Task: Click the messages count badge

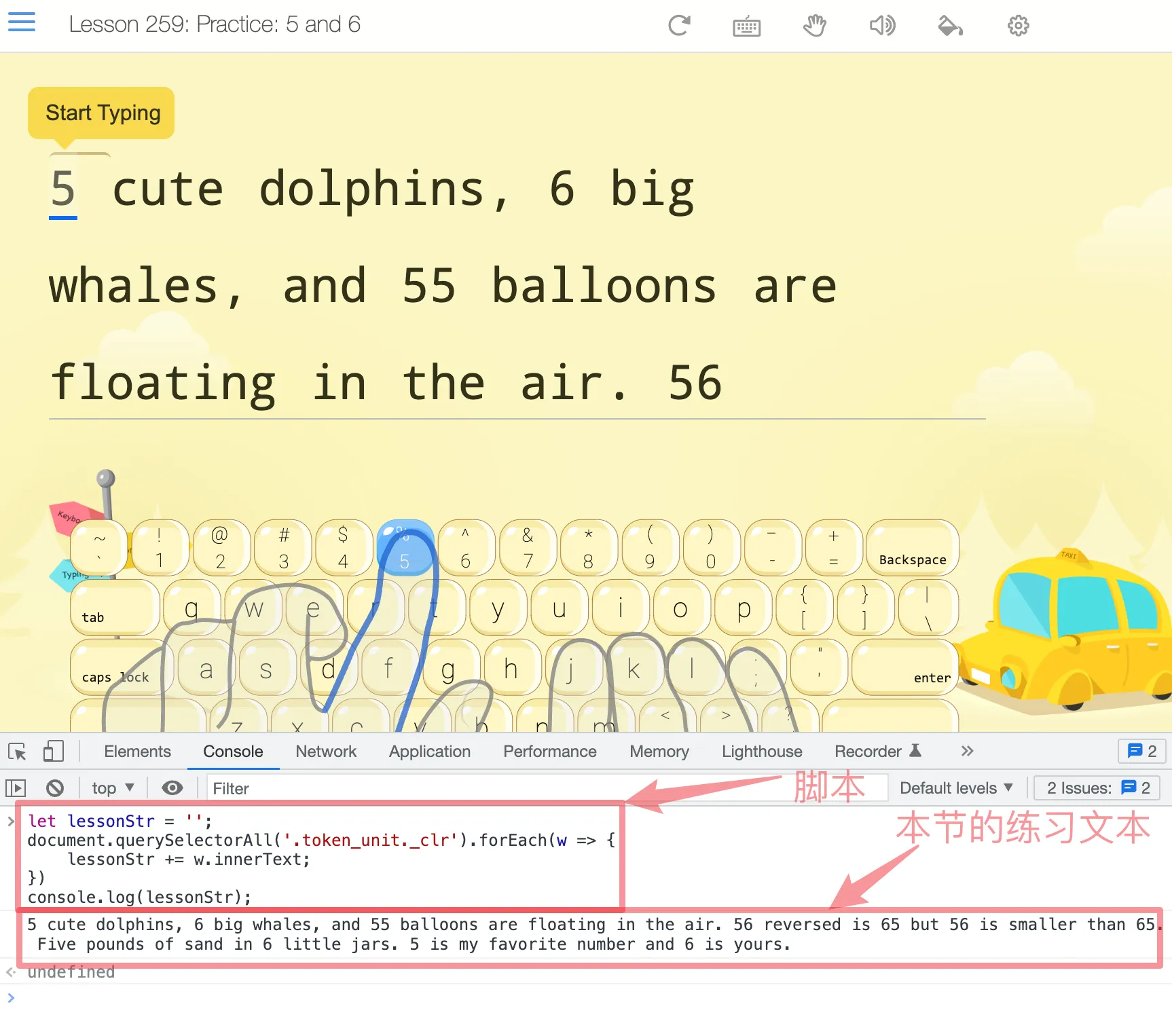Action: click(1142, 751)
